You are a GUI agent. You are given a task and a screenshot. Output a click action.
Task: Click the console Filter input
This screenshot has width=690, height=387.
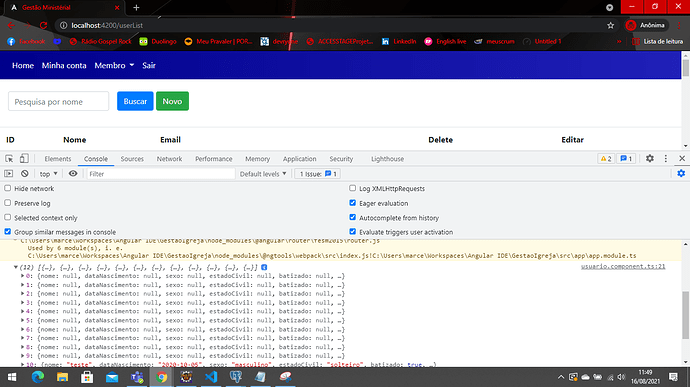tap(161, 174)
